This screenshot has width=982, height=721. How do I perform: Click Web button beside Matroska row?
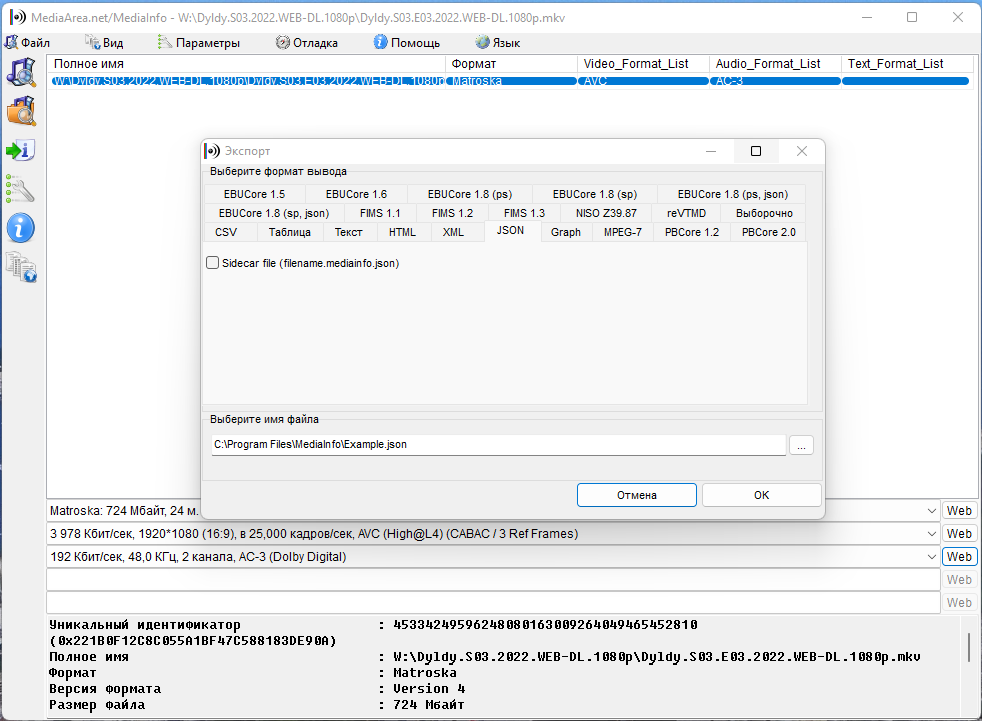point(959,511)
